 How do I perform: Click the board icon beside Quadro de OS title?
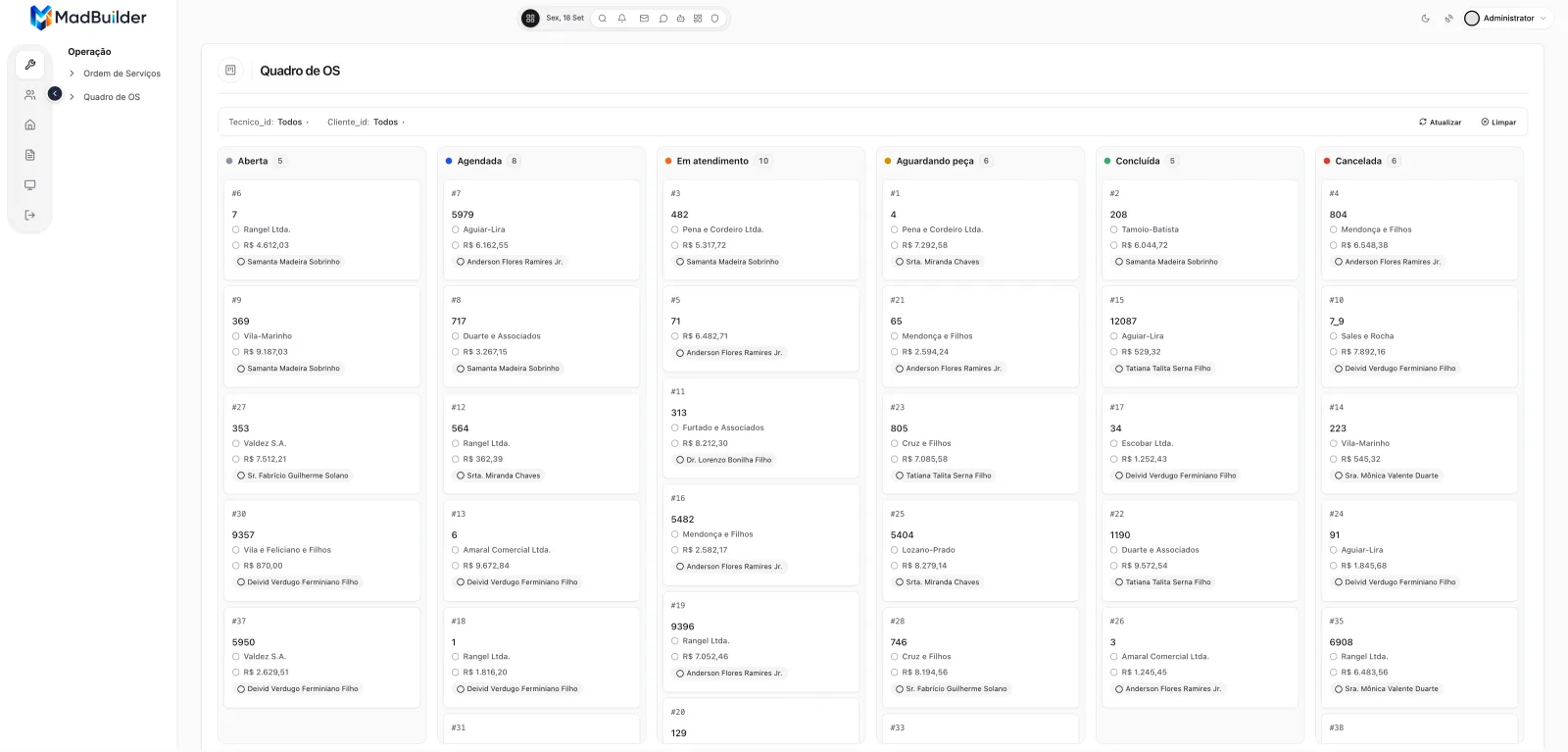[x=230, y=70]
